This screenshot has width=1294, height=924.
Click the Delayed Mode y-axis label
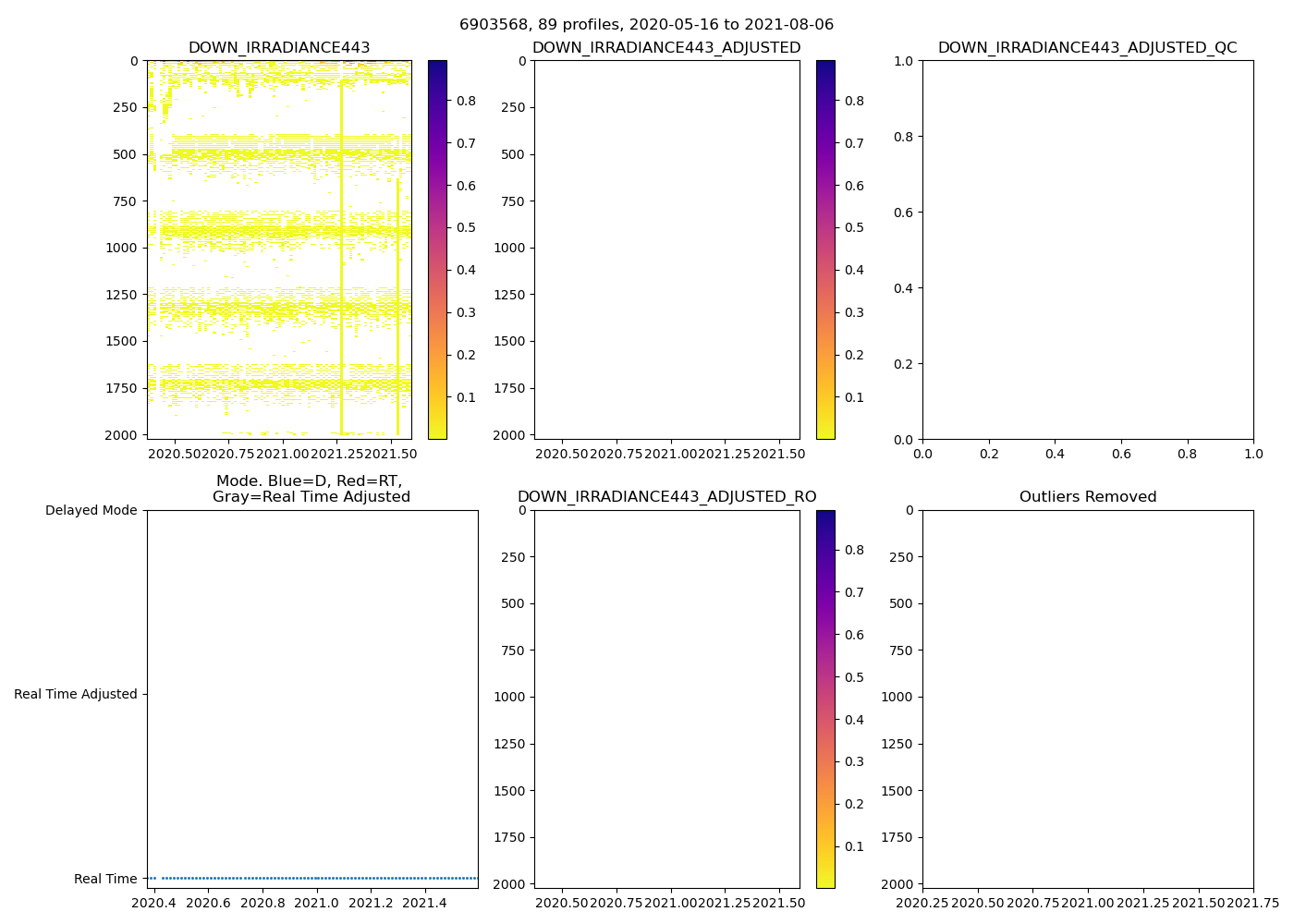point(91,510)
